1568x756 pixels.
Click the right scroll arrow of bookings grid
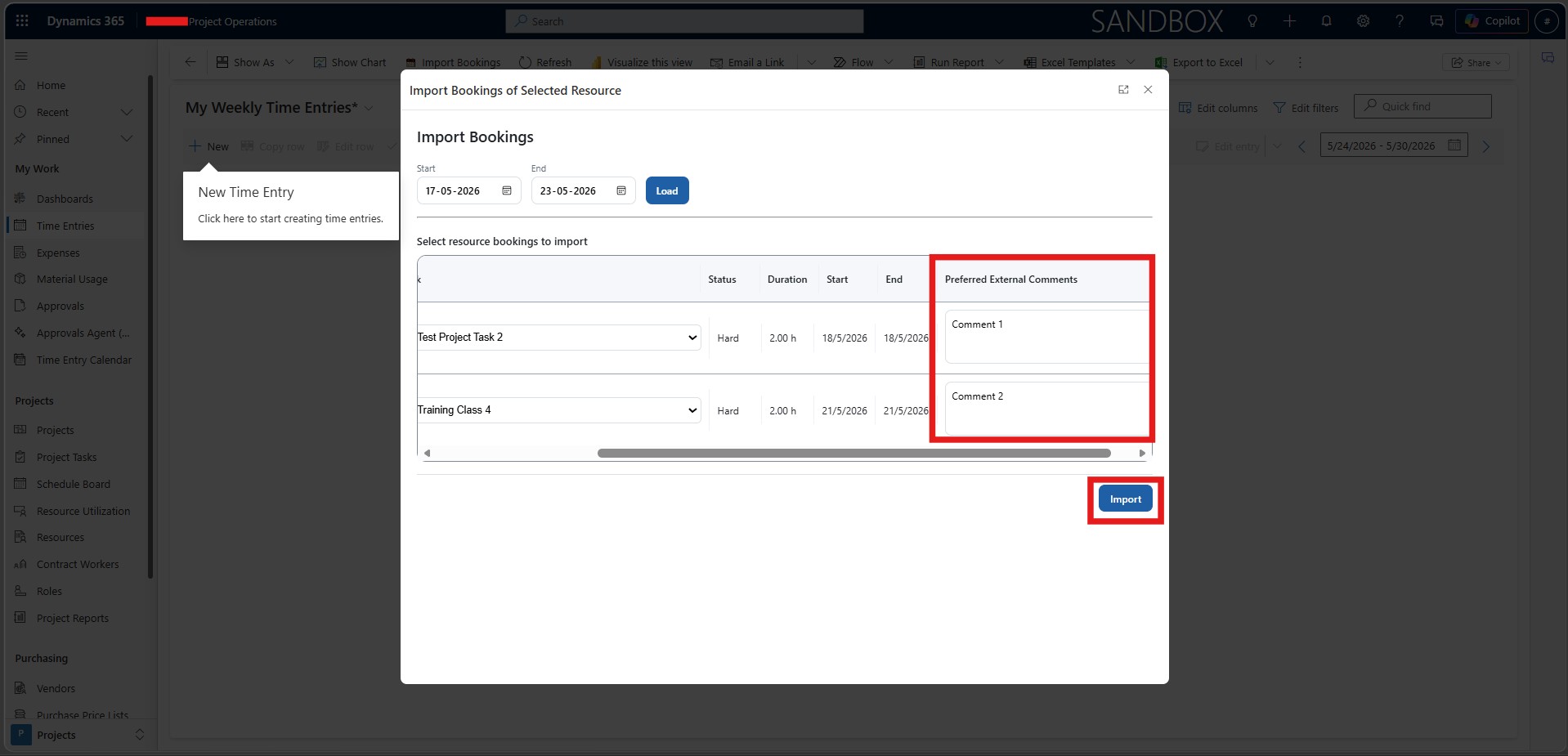pyautogui.click(x=1142, y=453)
